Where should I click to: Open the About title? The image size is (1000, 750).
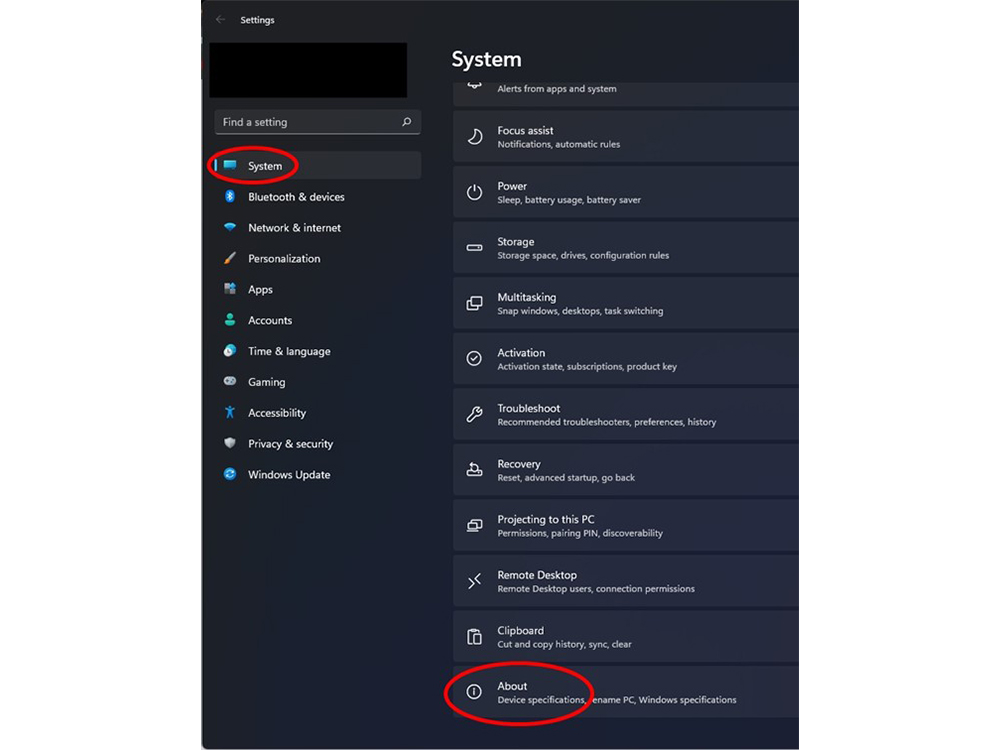[512, 686]
